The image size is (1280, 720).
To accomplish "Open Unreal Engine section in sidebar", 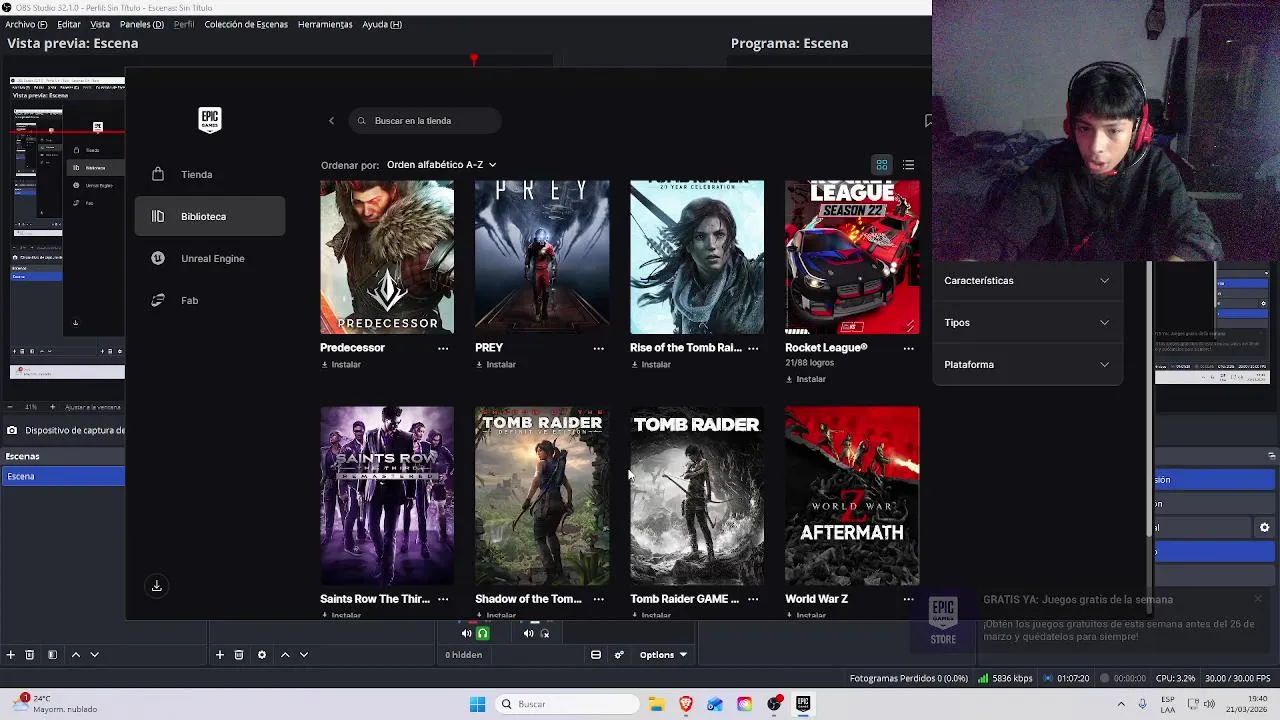I will click(x=210, y=259).
